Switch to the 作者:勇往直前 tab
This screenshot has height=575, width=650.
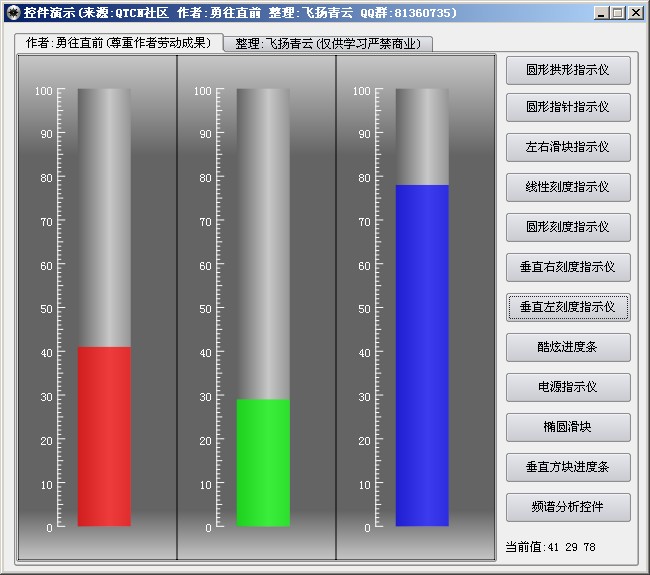point(119,43)
